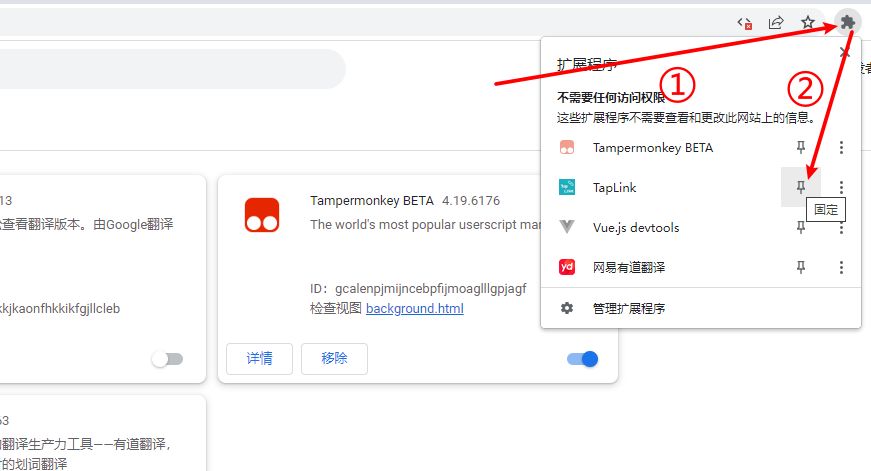Screen dimensions: 871x471
Task: Pin Vue.js devtools to the toolbar
Action: point(800,227)
